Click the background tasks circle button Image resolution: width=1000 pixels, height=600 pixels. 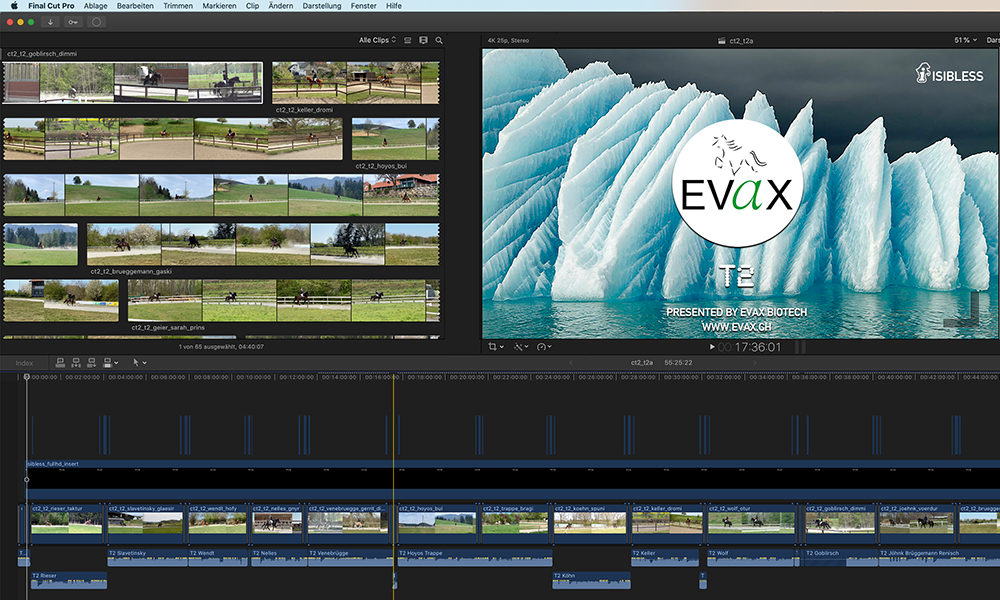(x=96, y=22)
